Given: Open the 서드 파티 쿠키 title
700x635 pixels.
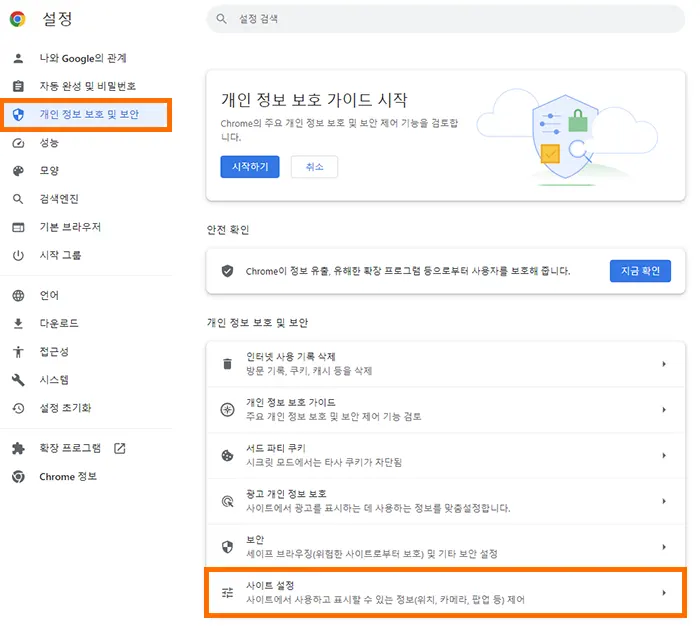Looking at the screenshot, I should tap(275, 448).
